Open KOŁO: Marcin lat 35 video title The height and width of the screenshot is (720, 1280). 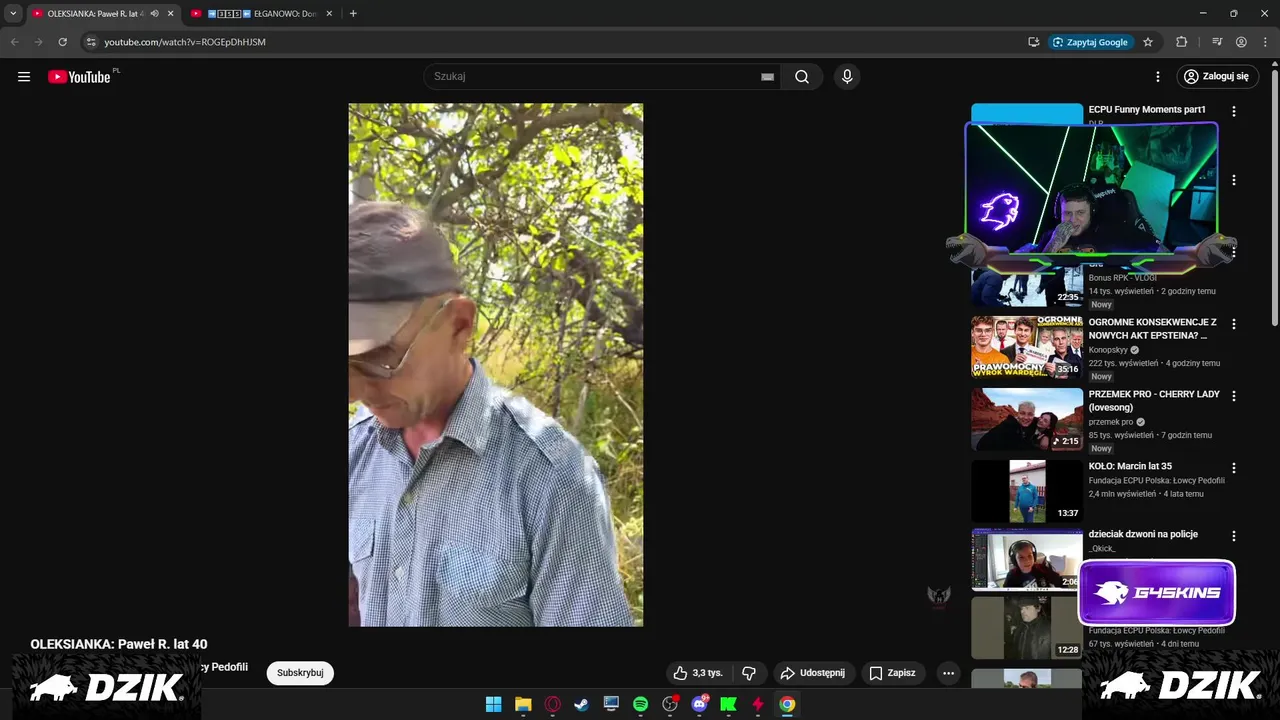pyautogui.click(x=1130, y=466)
